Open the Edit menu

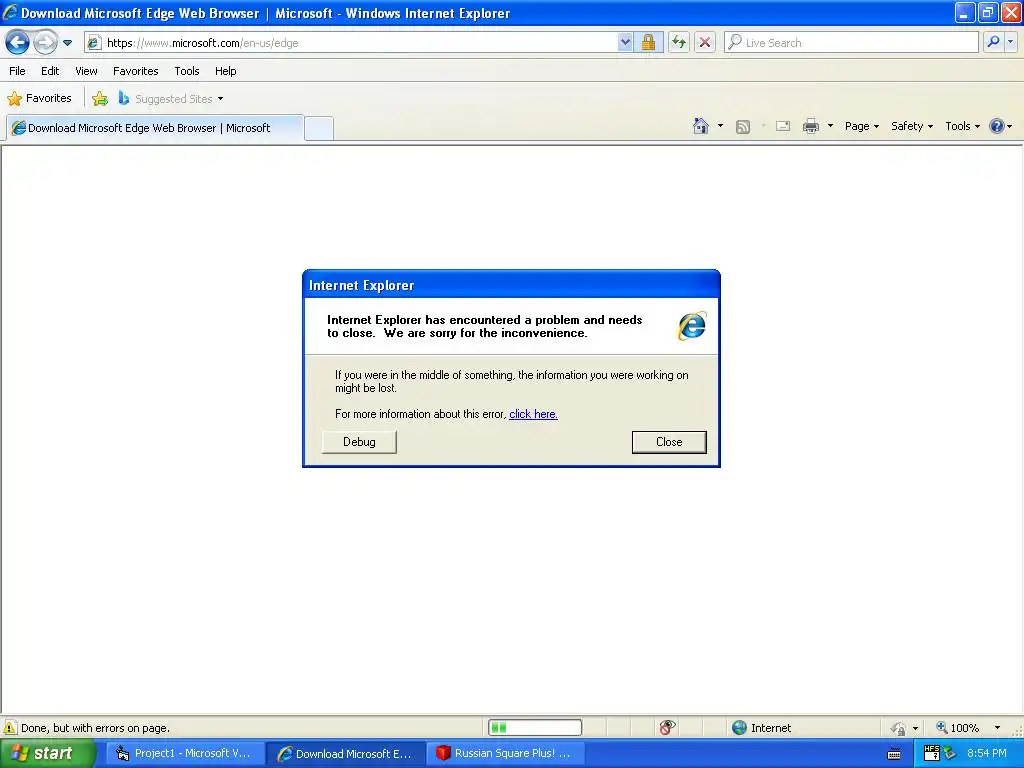(50, 71)
